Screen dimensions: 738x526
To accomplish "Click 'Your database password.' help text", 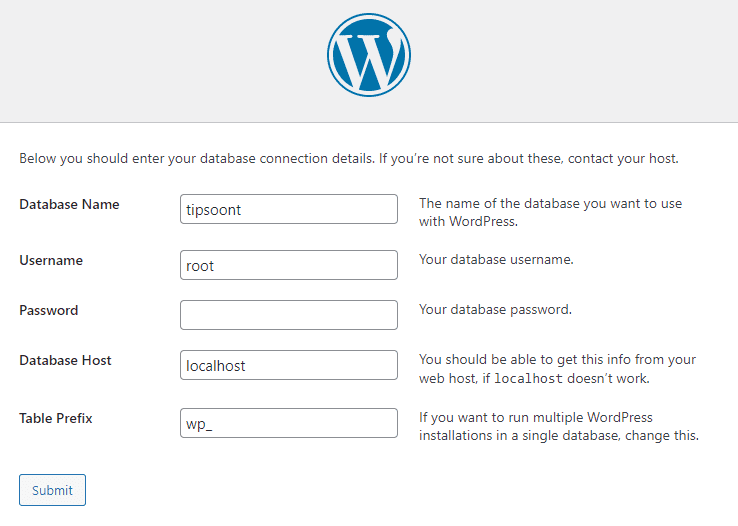I will pyautogui.click(x=495, y=310).
